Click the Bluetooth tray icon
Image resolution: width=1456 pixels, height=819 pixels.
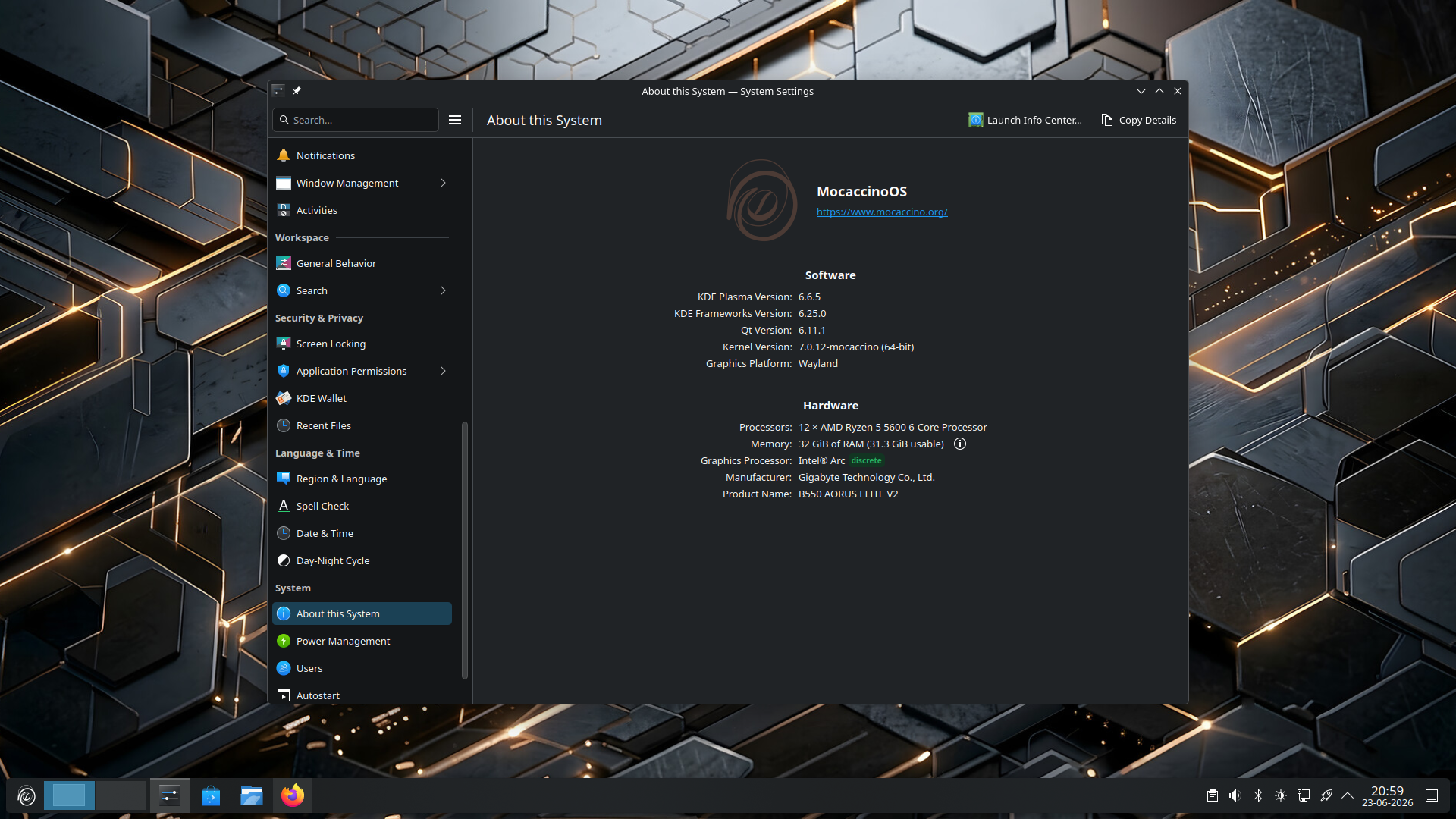coord(1258,795)
